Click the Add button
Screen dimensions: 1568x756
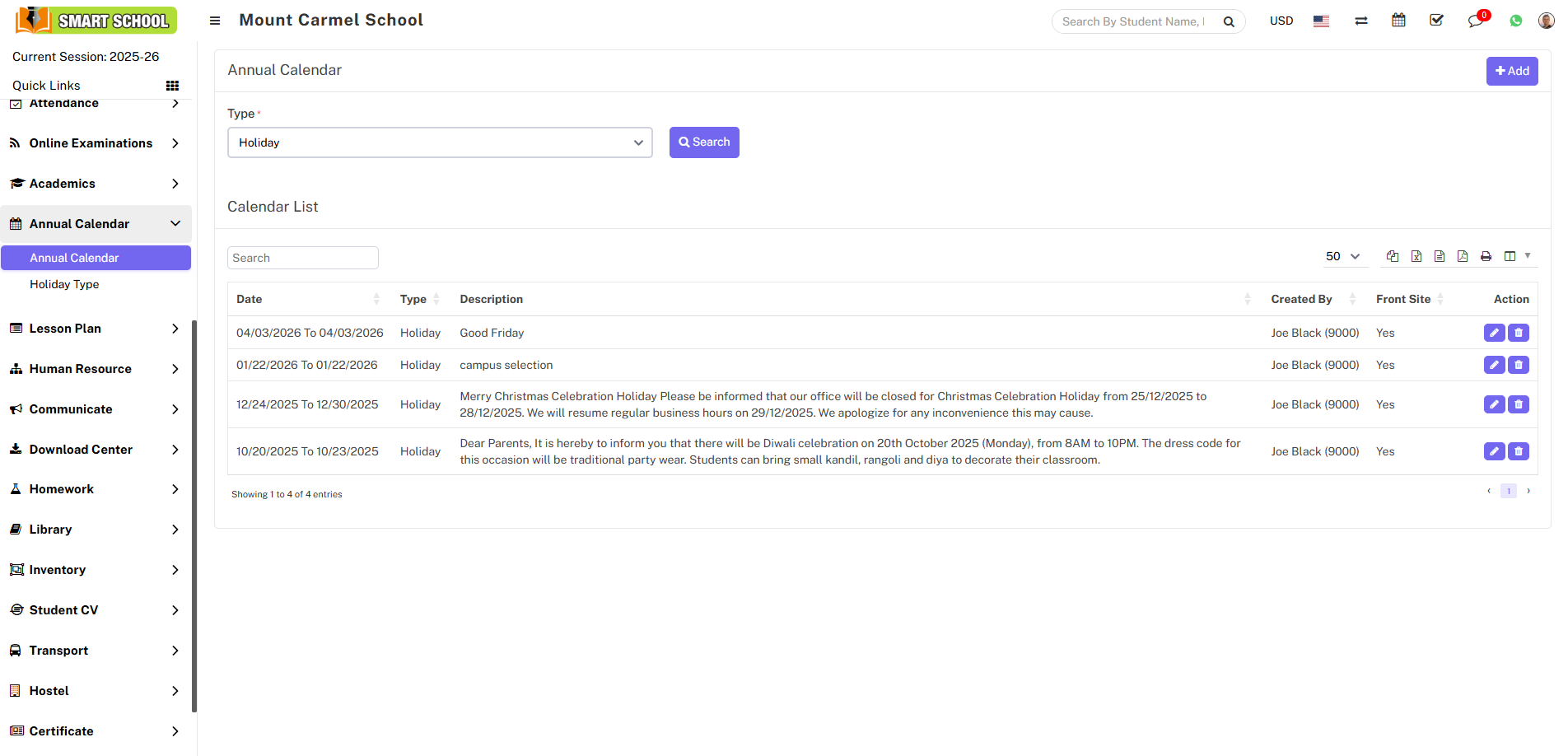pyautogui.click(x=1511, y=71)
